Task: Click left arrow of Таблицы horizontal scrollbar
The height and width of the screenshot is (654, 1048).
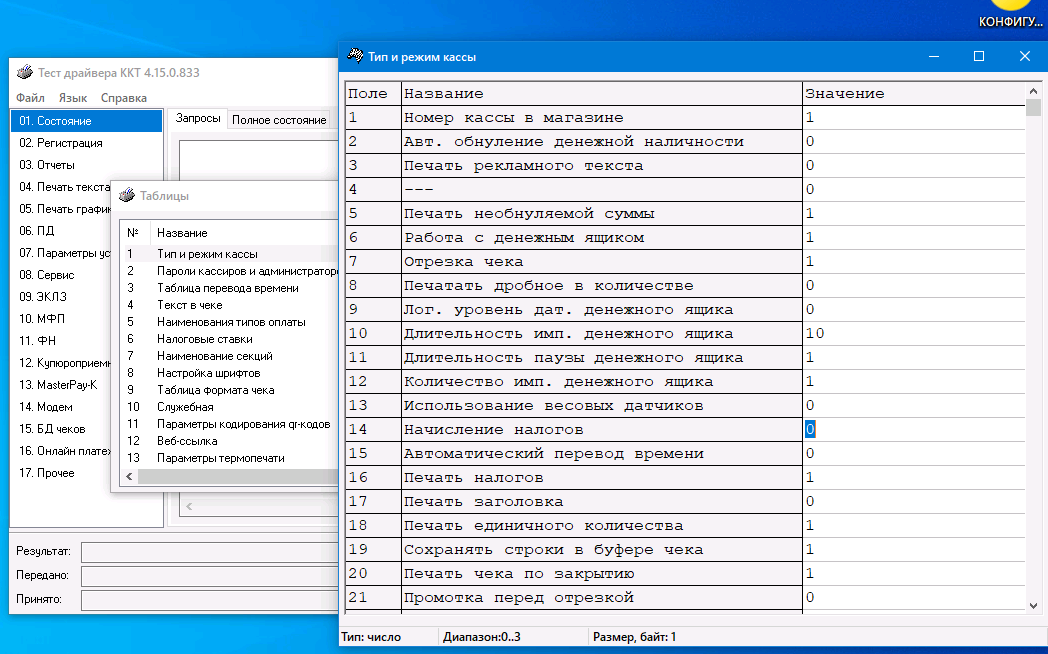Action: pos(129,476)
